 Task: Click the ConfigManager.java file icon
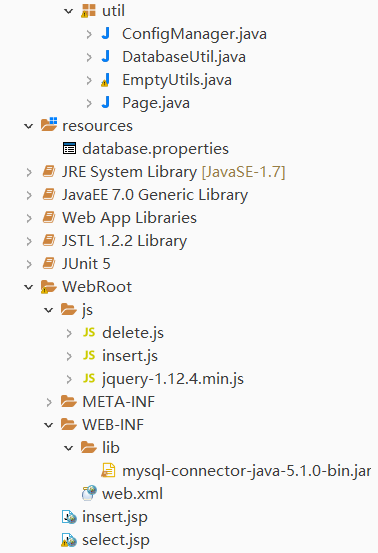[x=106, y=34]
